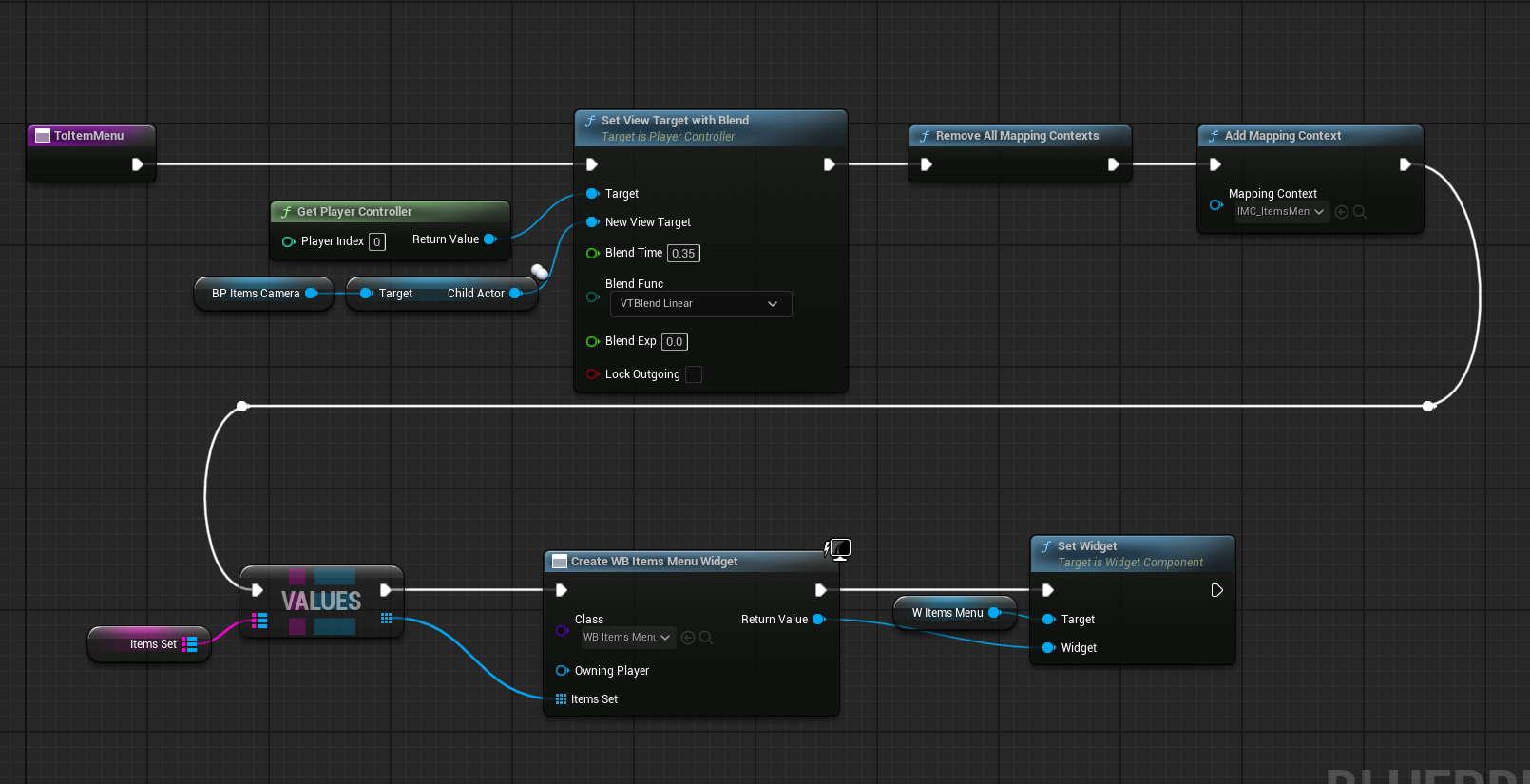Click the Blend Time value field
The image size is (1530, 784).
pos(683,254)
